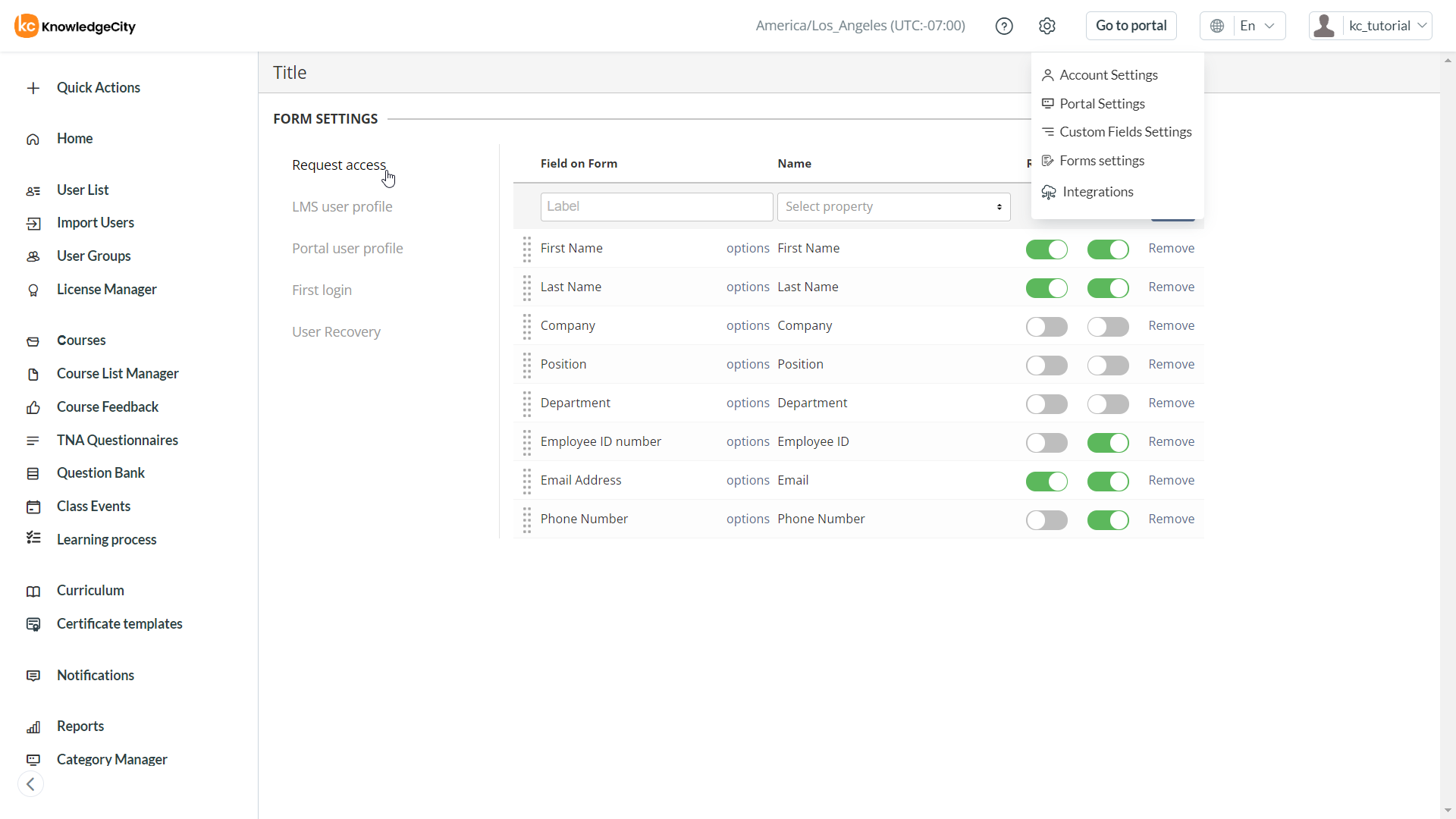Click the License Manager sidebar icon
1456x819 pixels.
coord(33,290)
